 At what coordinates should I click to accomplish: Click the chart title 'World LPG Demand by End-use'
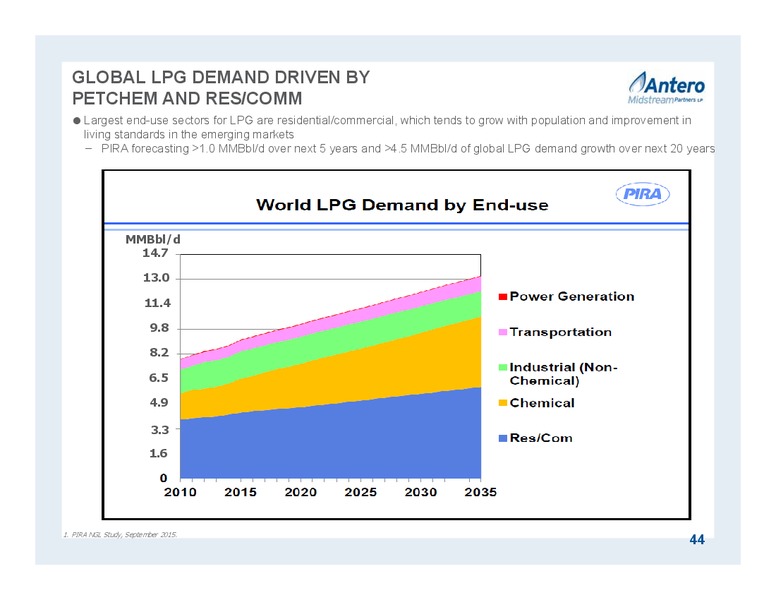402,205
